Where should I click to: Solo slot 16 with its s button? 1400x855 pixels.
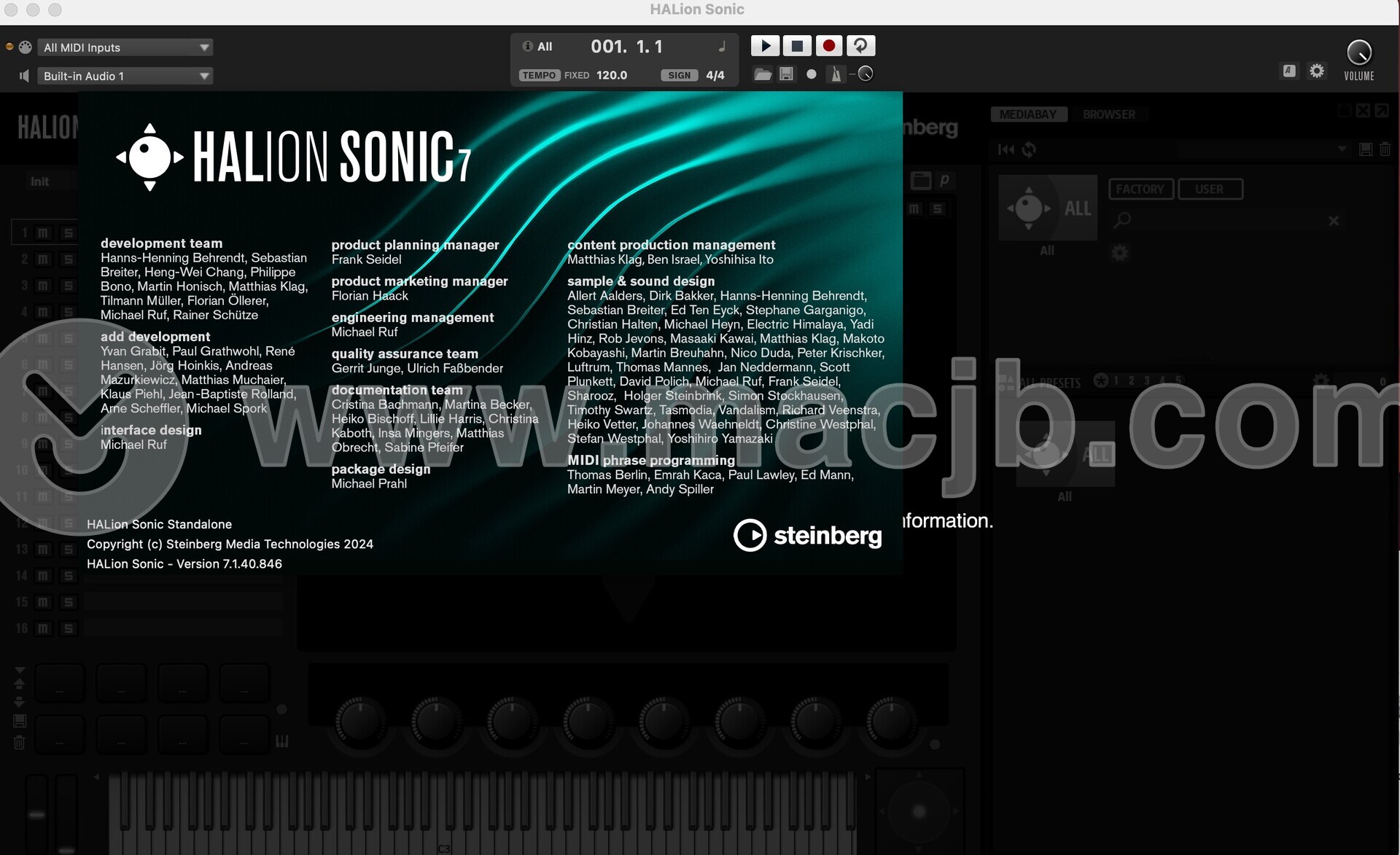[69, 628]
